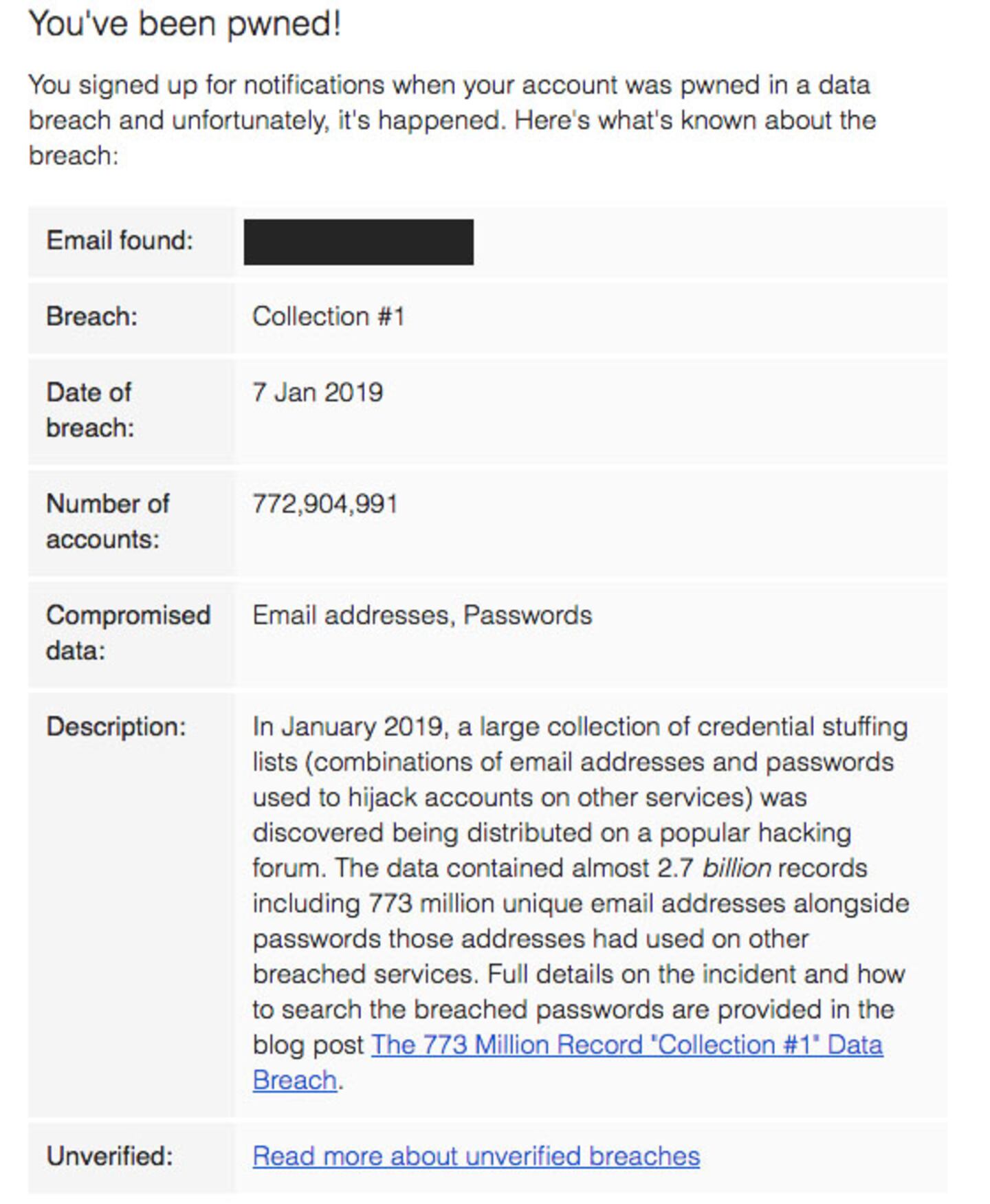The image size is (990, 1204).
Task: Click the intro paragraph about notifications signup
Action: pos(452,120)
